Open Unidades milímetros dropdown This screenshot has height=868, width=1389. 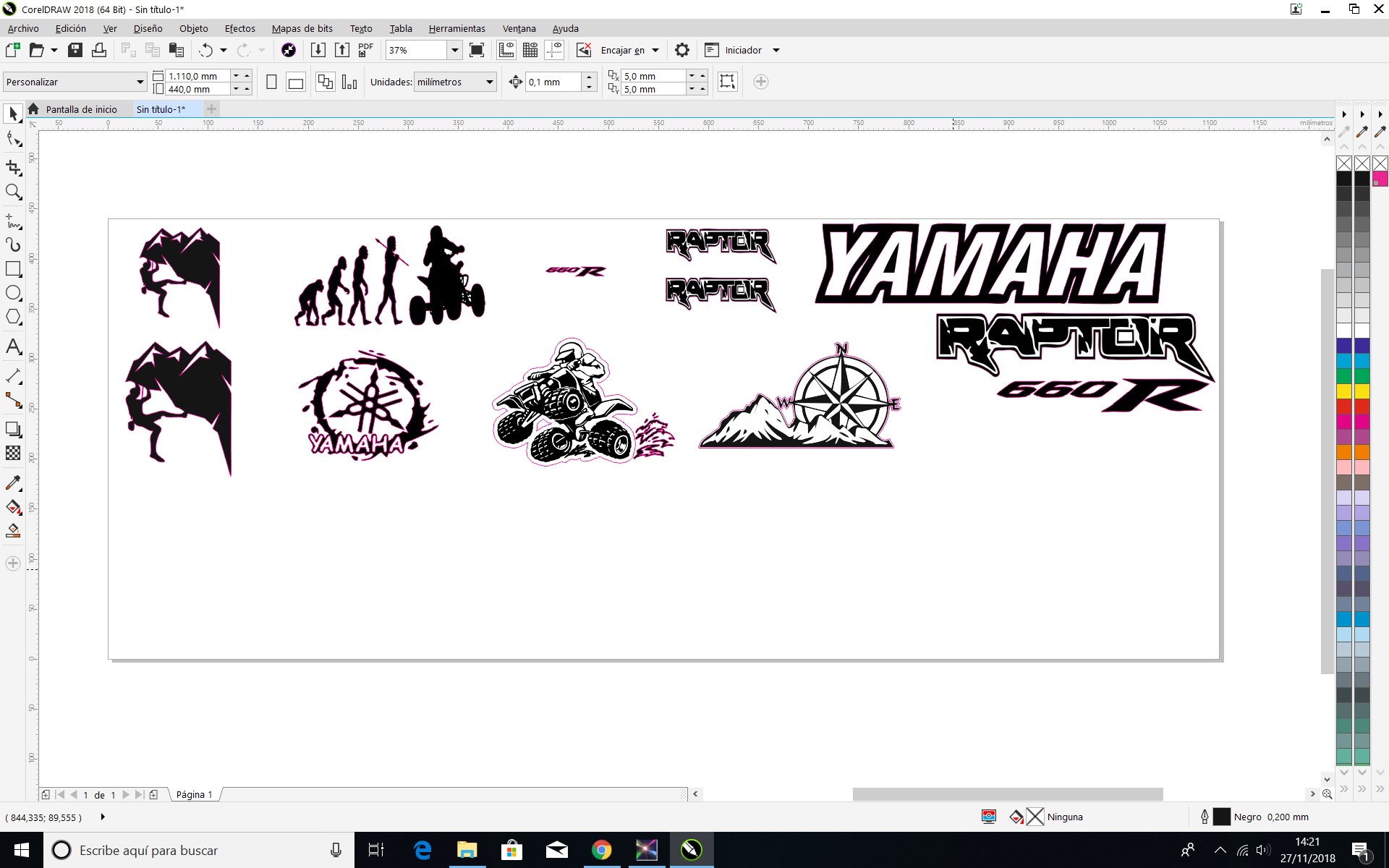tap(490, 82)
